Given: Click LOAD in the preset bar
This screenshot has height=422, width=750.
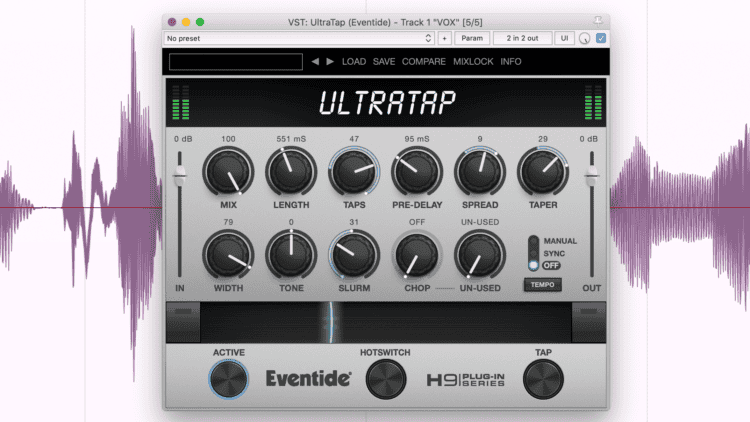Looking at the screenshot, I should 354,62.
